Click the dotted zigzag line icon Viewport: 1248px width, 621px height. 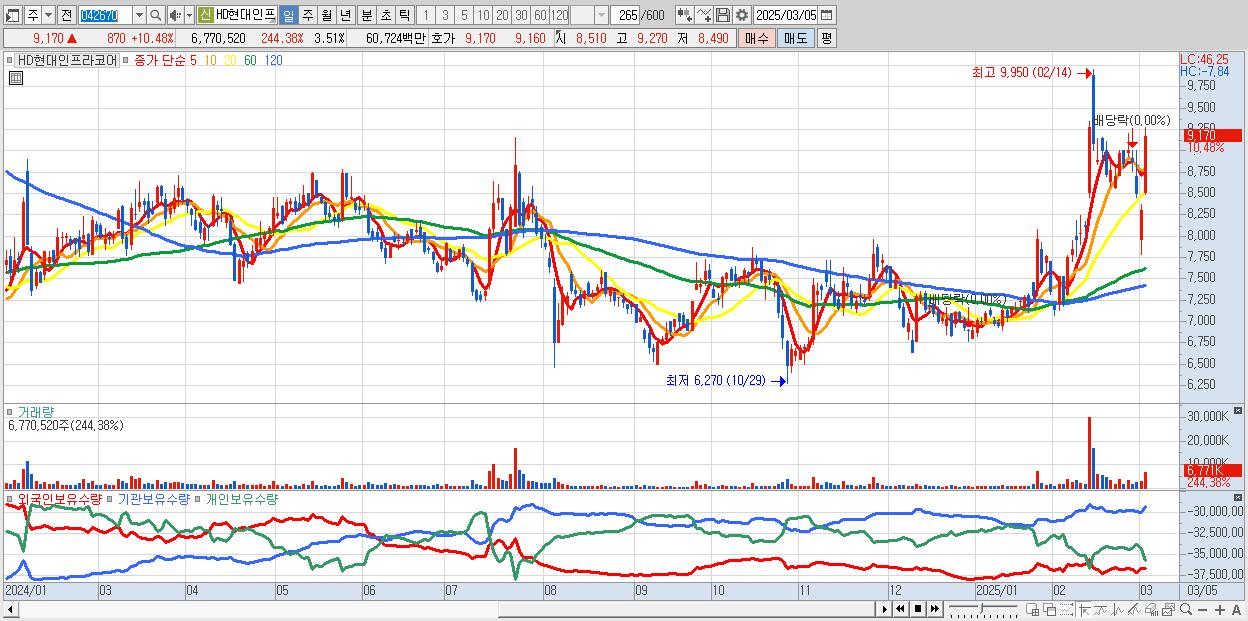point(1066,609)
